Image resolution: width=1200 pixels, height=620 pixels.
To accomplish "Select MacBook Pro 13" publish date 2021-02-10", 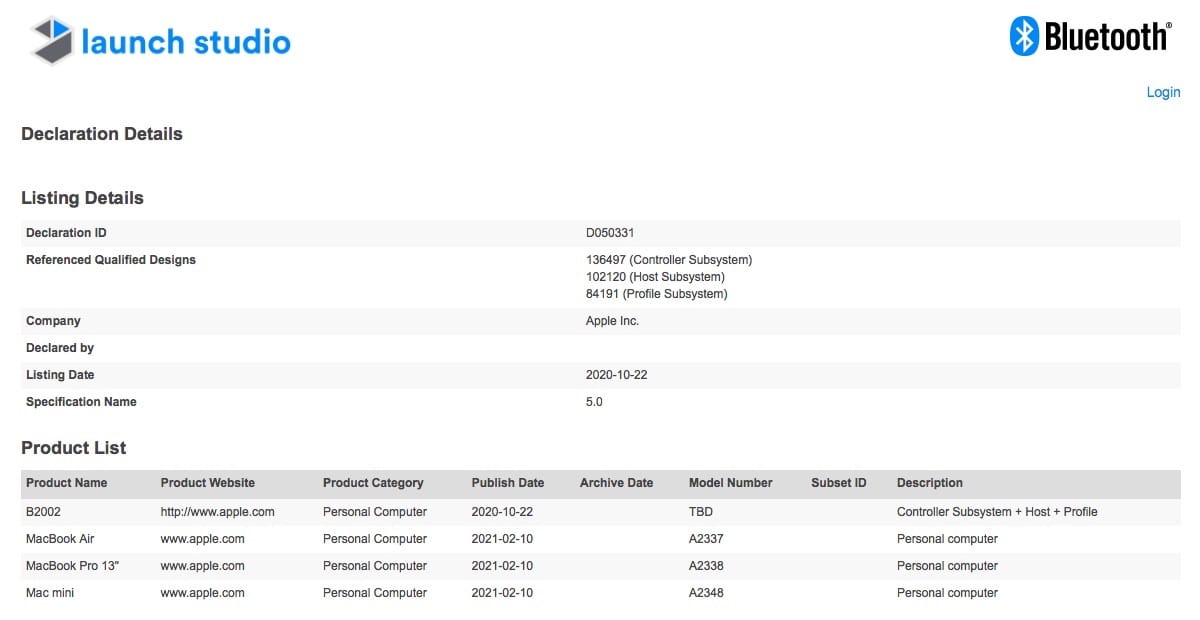I will click(503, 566).
